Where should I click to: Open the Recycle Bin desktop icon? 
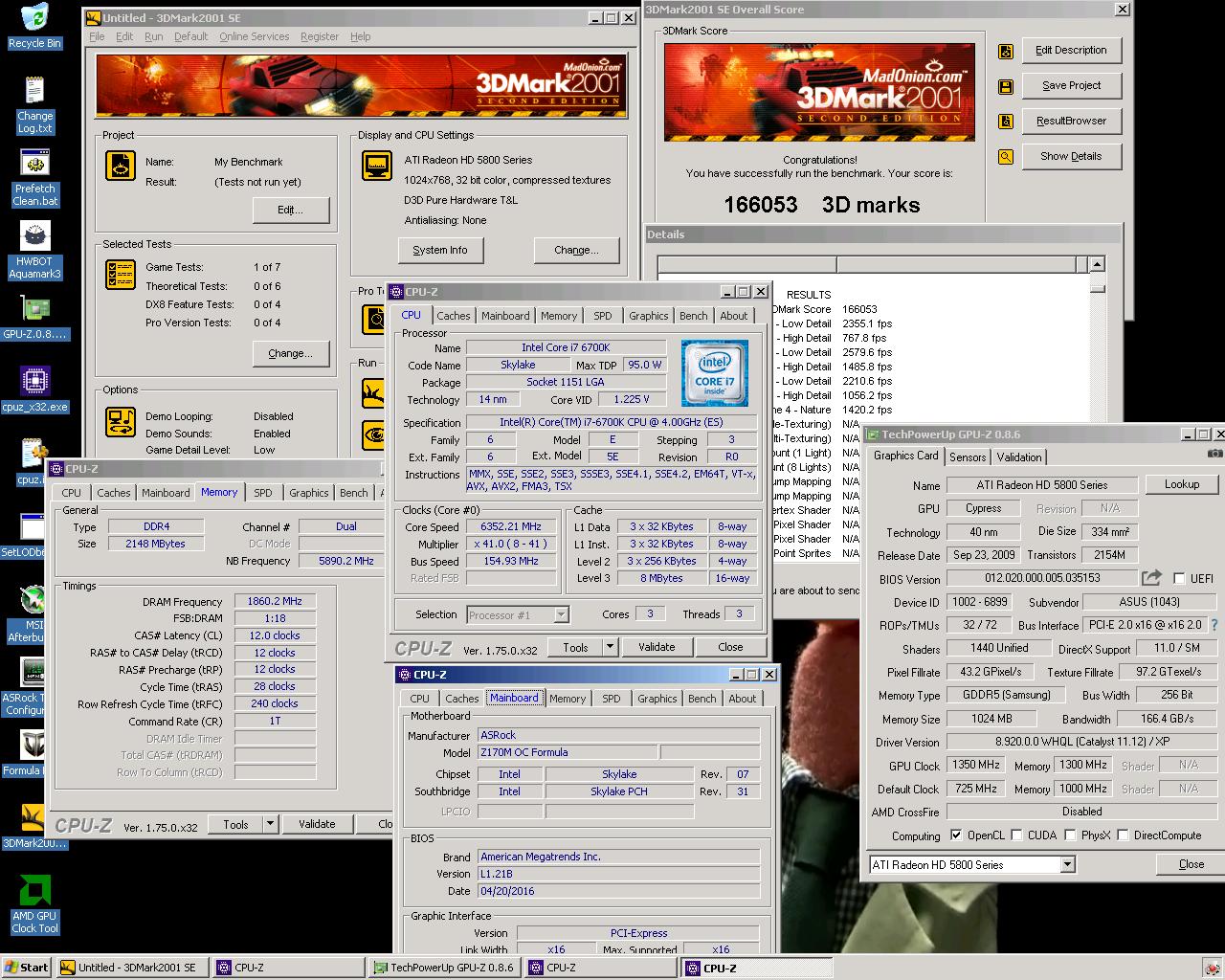[x=34, y=19]
